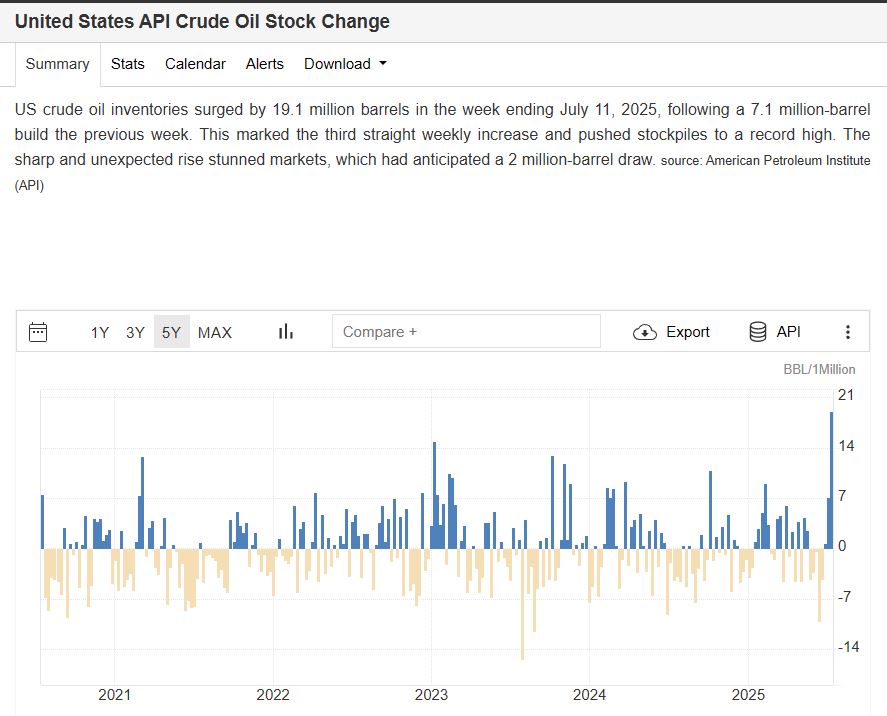Image resolution: width=887 pixels, height=716 pixels.
Task: Open the three-dot more options menu
Action: coord(847,332)
